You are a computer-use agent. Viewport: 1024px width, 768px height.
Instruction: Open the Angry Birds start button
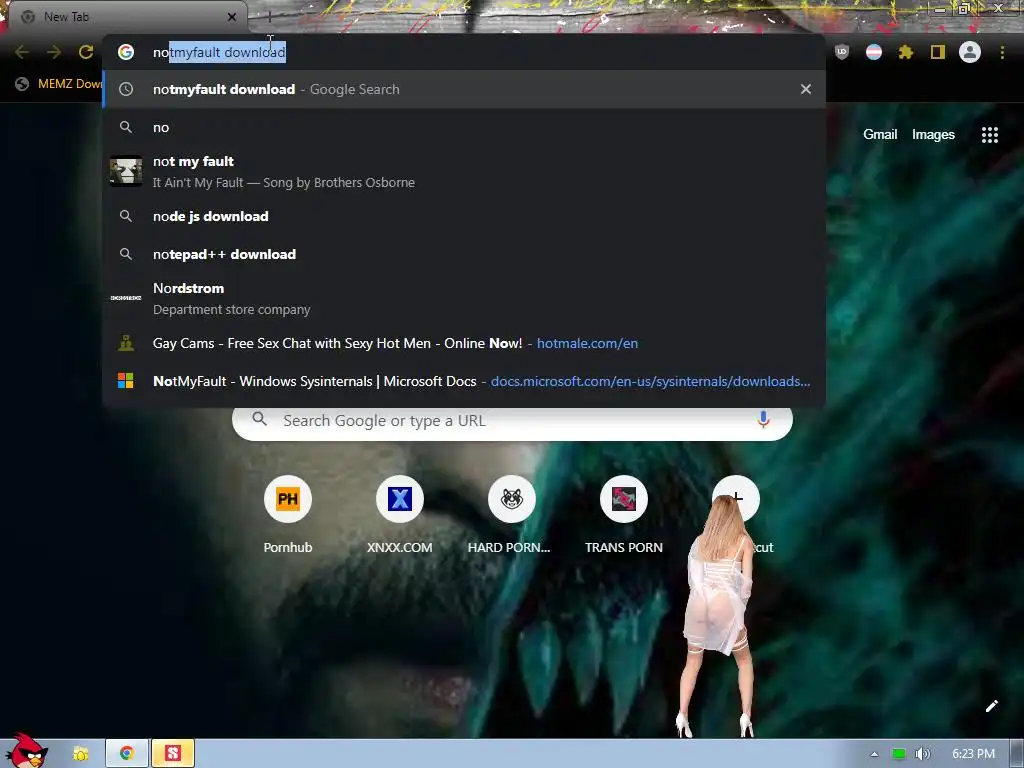click(26, 751)
